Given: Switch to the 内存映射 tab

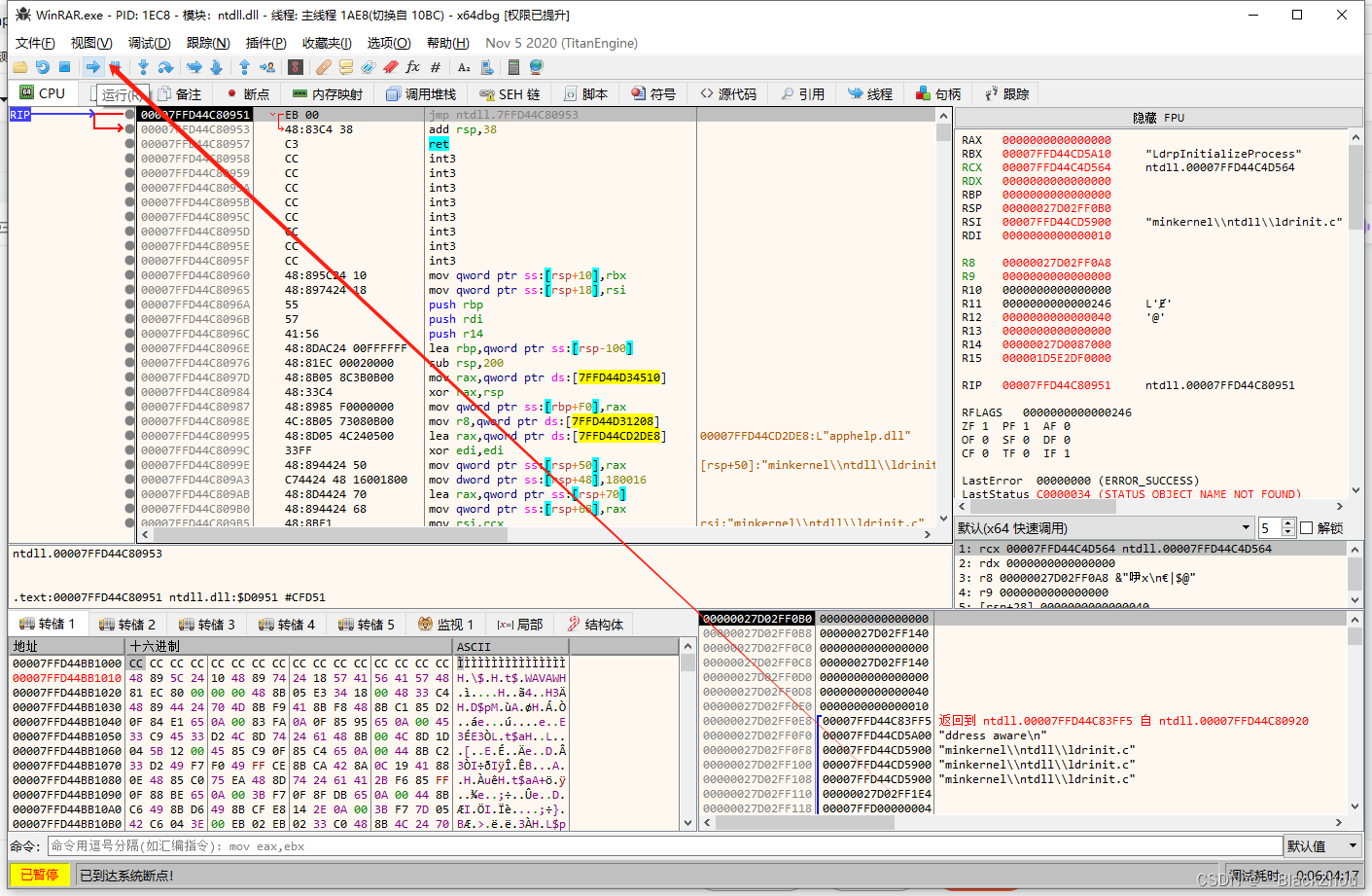Looking at the screenshot, I should coord(328,94).
